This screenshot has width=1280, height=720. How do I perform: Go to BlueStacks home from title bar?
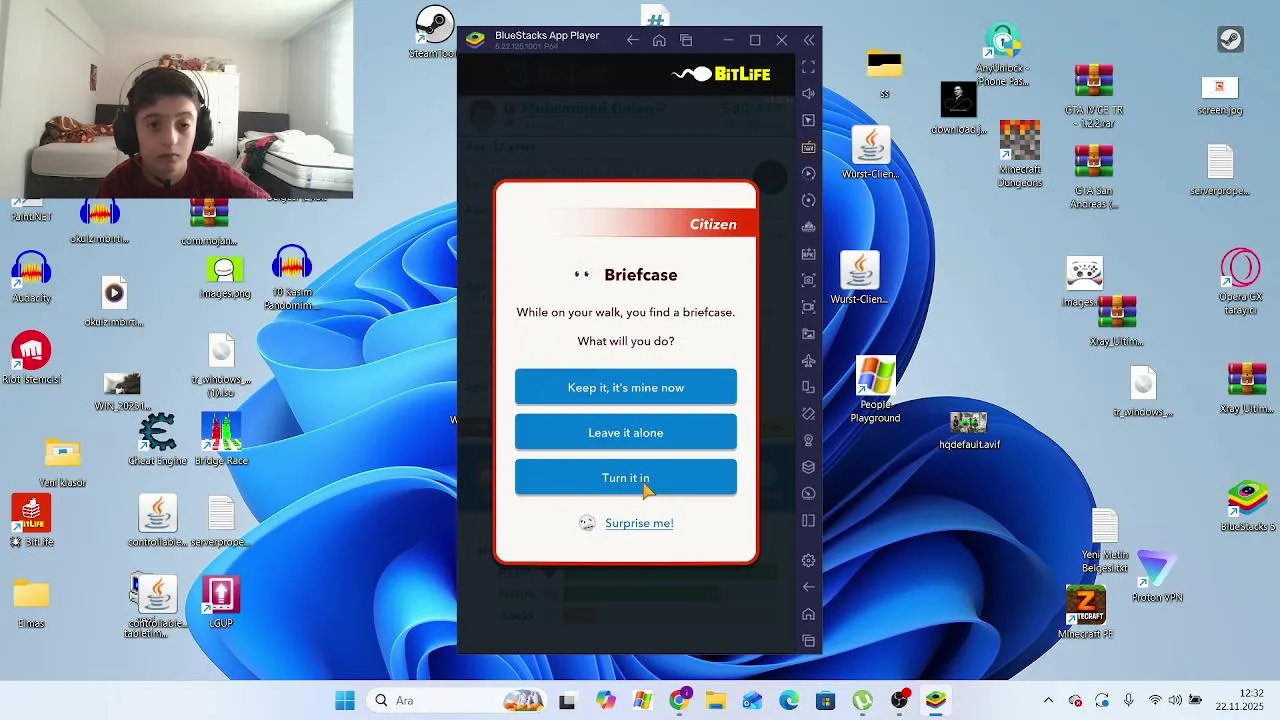point(659,40)
